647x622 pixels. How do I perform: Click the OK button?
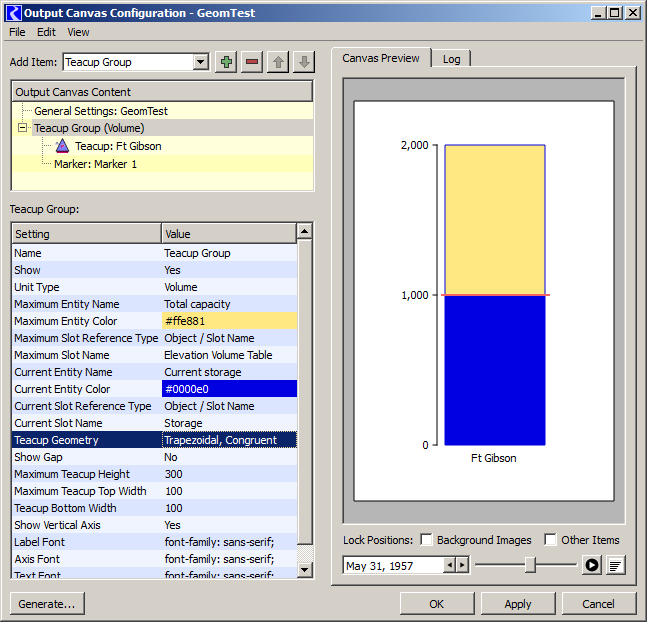pos(437,604)
